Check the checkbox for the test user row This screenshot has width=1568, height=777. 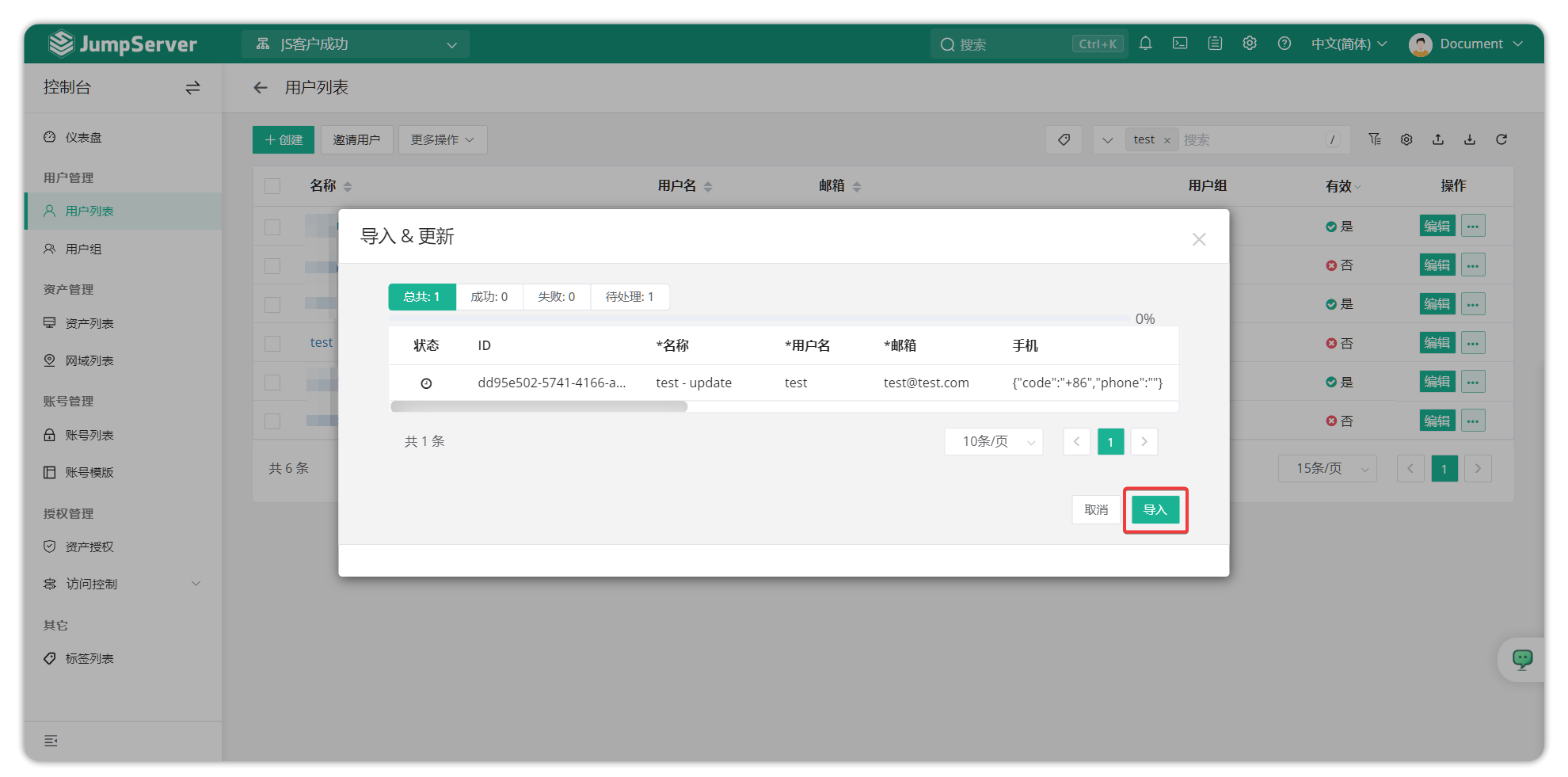pos(272,344)
